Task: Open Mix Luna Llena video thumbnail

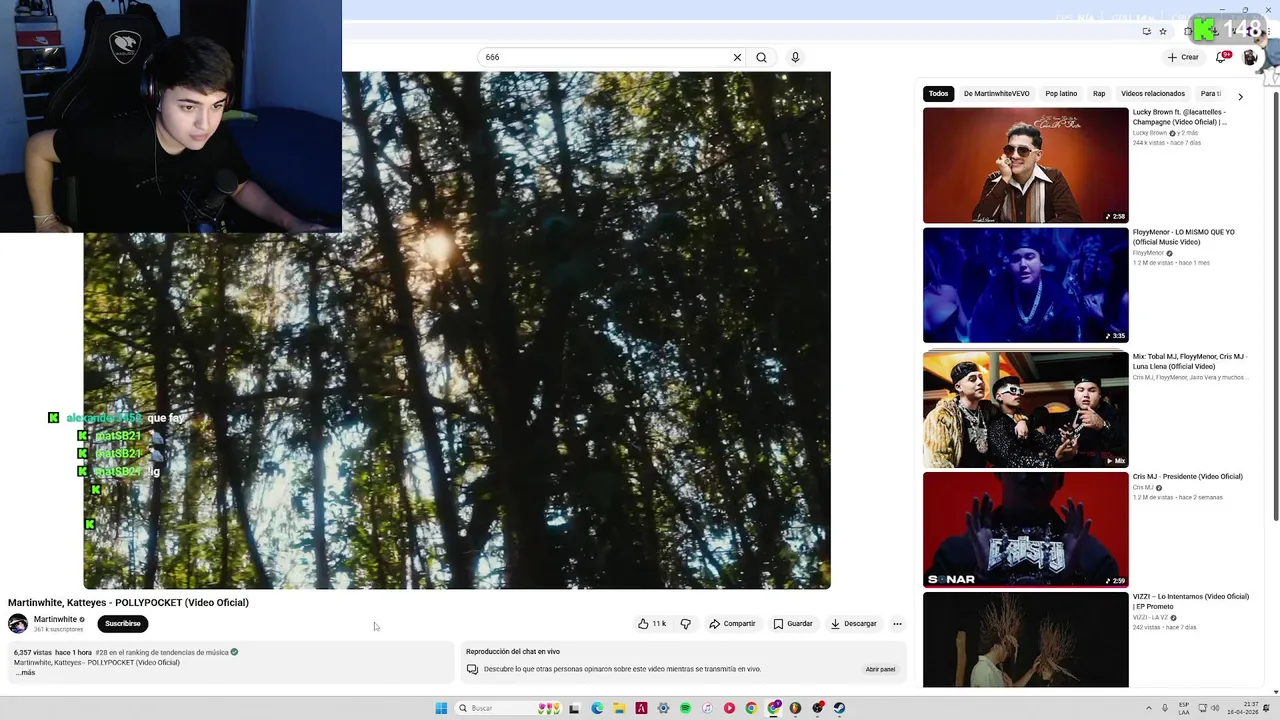Action: coord(1025,409)
